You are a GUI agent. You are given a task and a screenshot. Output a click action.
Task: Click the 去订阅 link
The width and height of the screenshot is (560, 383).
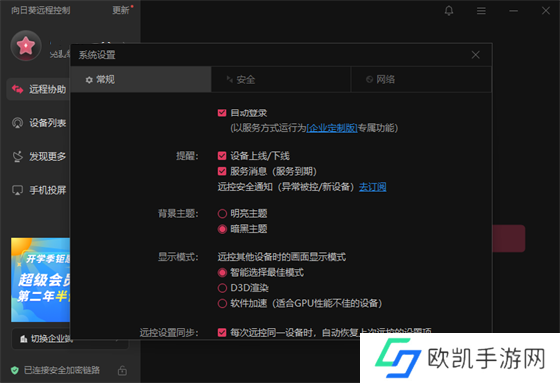[372, 186]
